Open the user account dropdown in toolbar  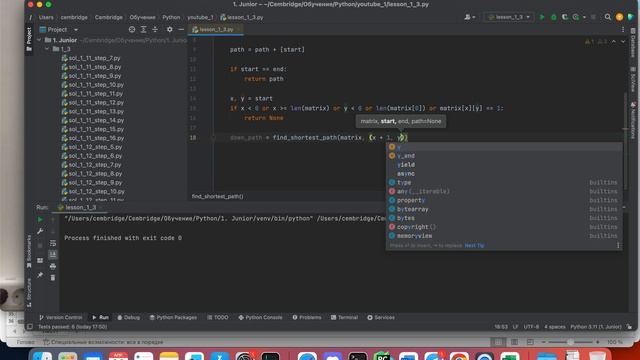tap(470, 17)
